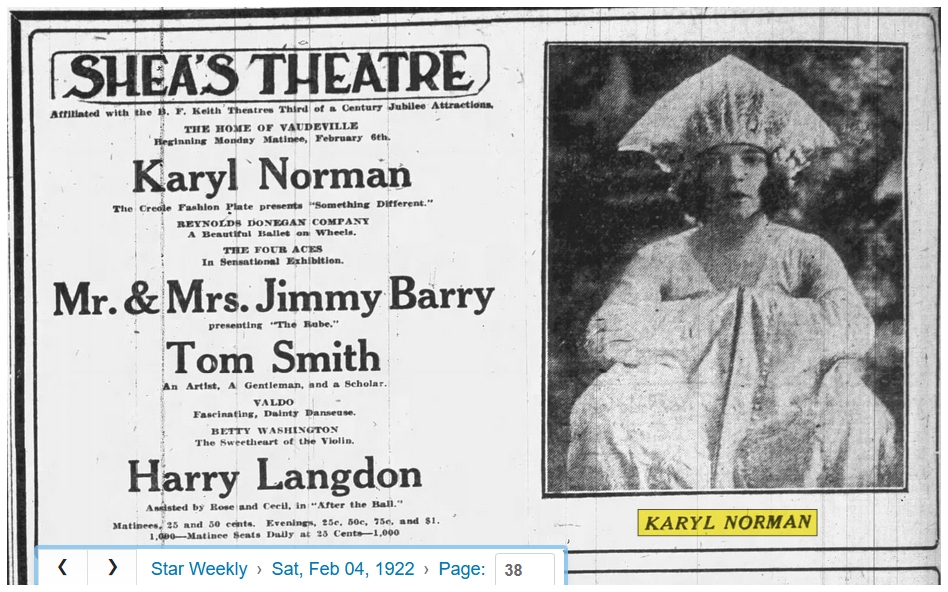This screenshot has width=948, height=592.
Task: Click the Mr. & Mrs. Jimmy Barry headline
Action: coord(273,297)
